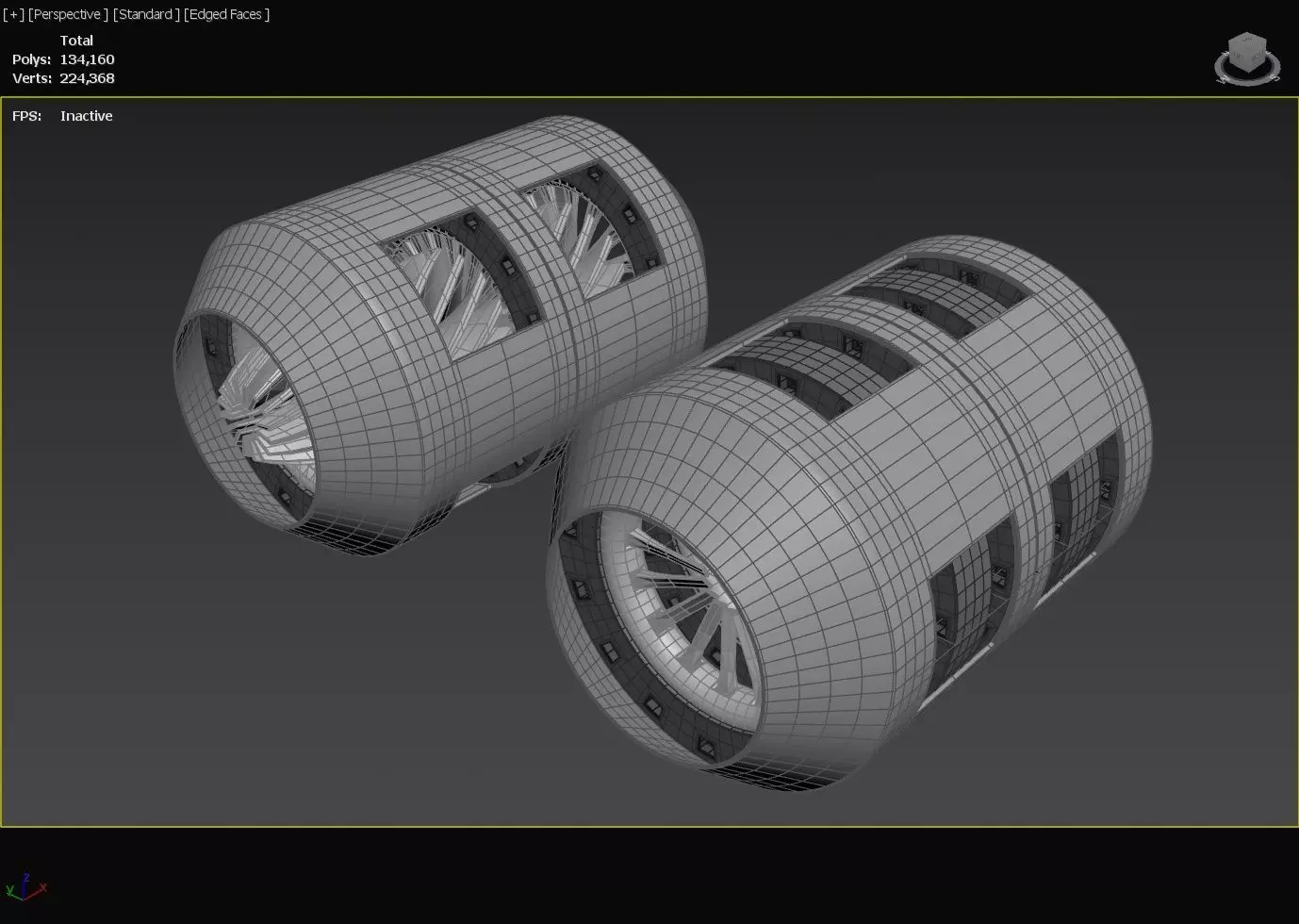Select the right turbine engine model
Screen dimensions: 1299x924
(848, 514)
